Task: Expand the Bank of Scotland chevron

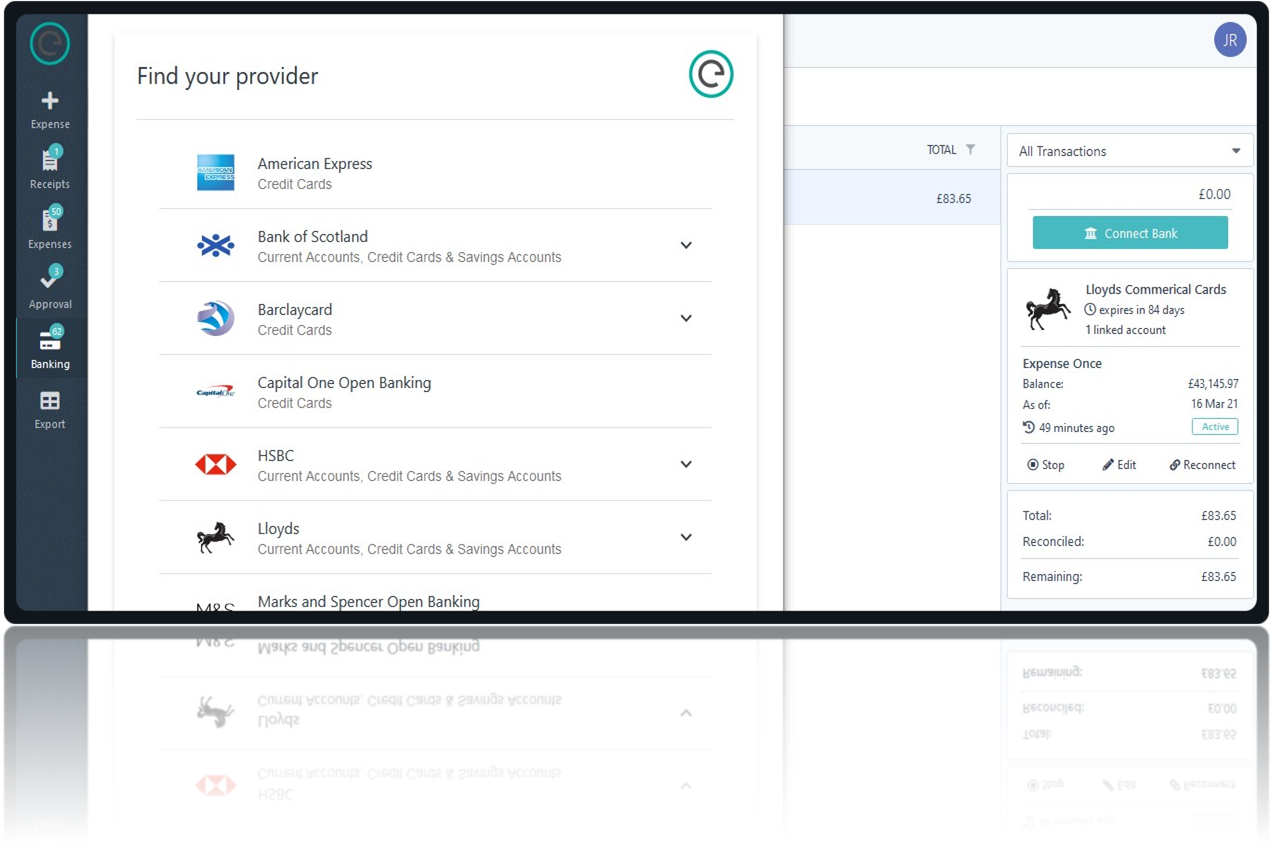Action: tap(686, 245)
